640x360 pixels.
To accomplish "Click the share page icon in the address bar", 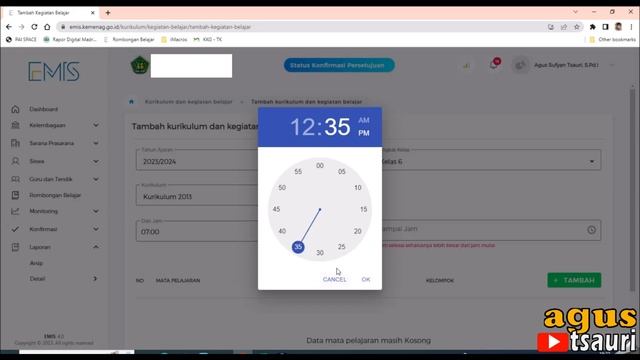I will coord(564,27).
